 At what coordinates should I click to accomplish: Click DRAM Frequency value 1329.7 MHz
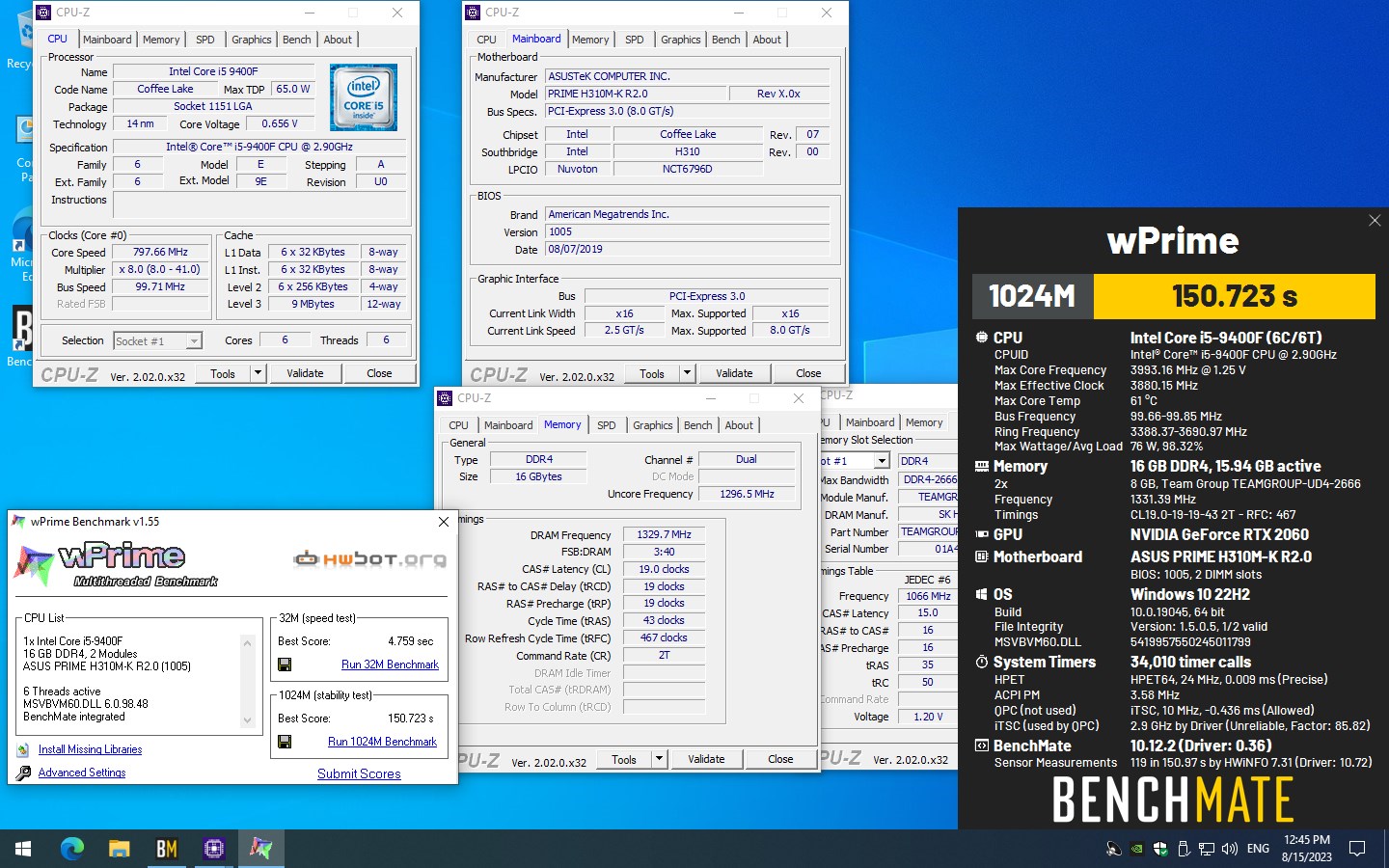(665, 534)
